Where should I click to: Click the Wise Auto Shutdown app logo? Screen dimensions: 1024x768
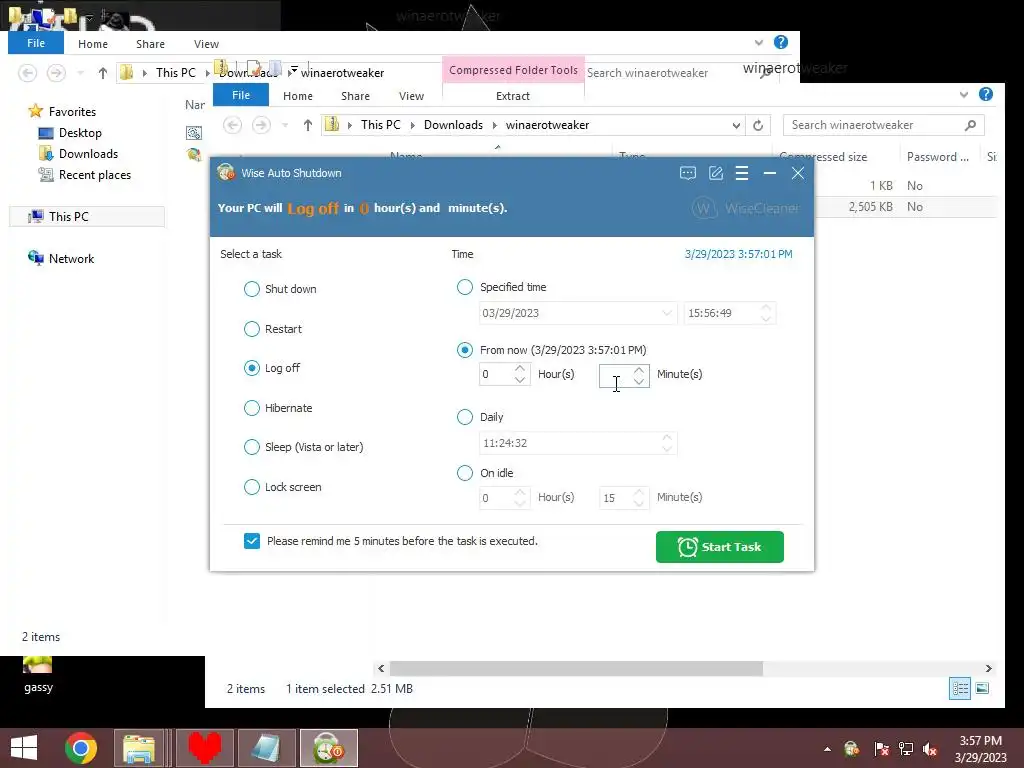(226, 172)
